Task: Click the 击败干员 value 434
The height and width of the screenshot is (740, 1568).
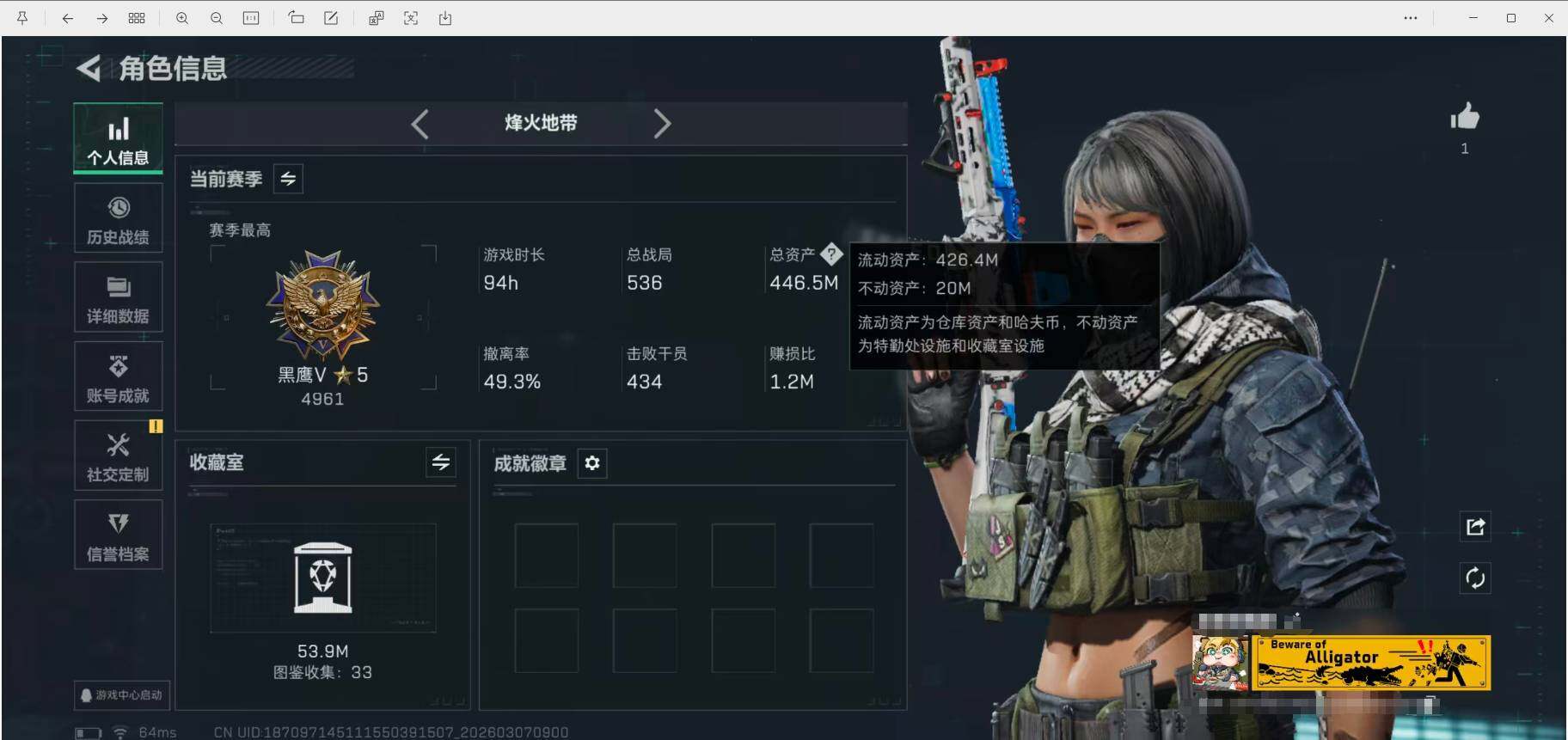Action: (644, 382)
